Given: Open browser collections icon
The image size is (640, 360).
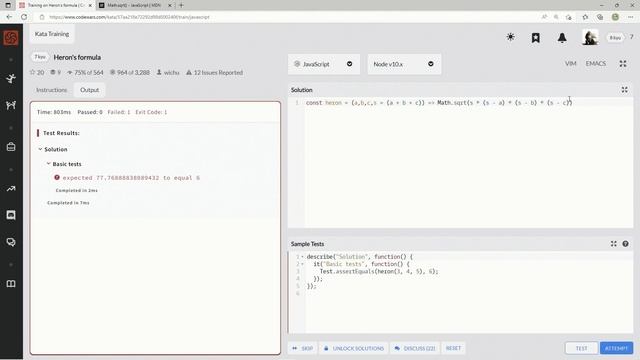Looking at the screenshot, I should [x=600, y=17].
